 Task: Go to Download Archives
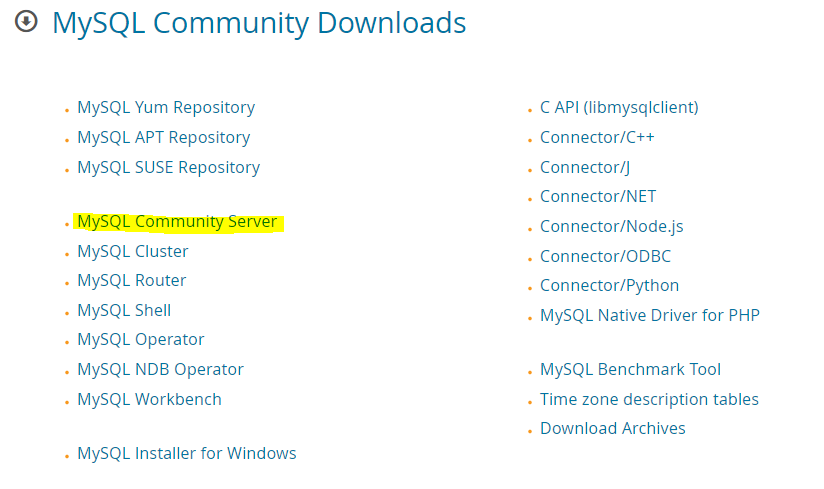coord(613,429)
